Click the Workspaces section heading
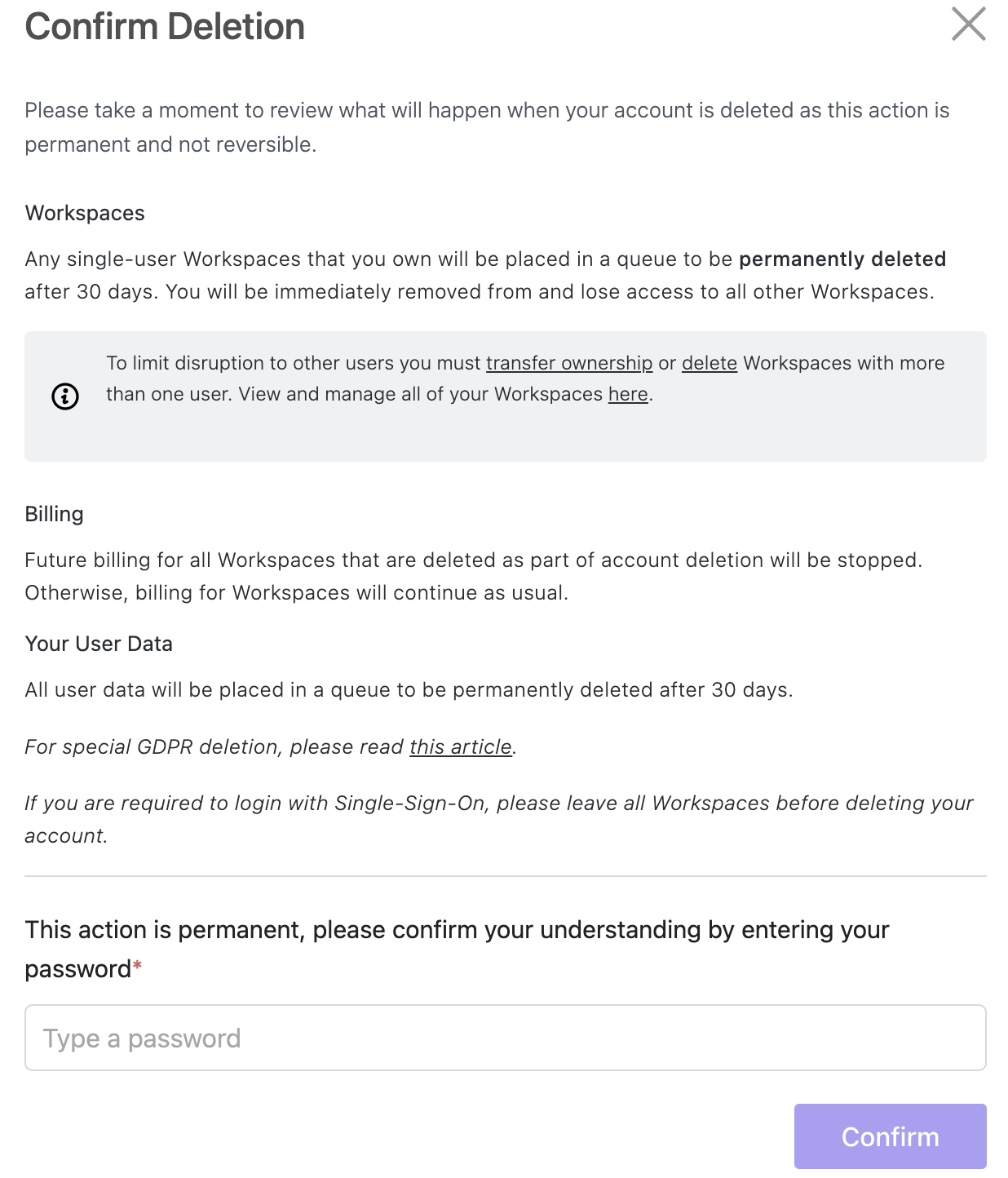 (x=85, y=213)
